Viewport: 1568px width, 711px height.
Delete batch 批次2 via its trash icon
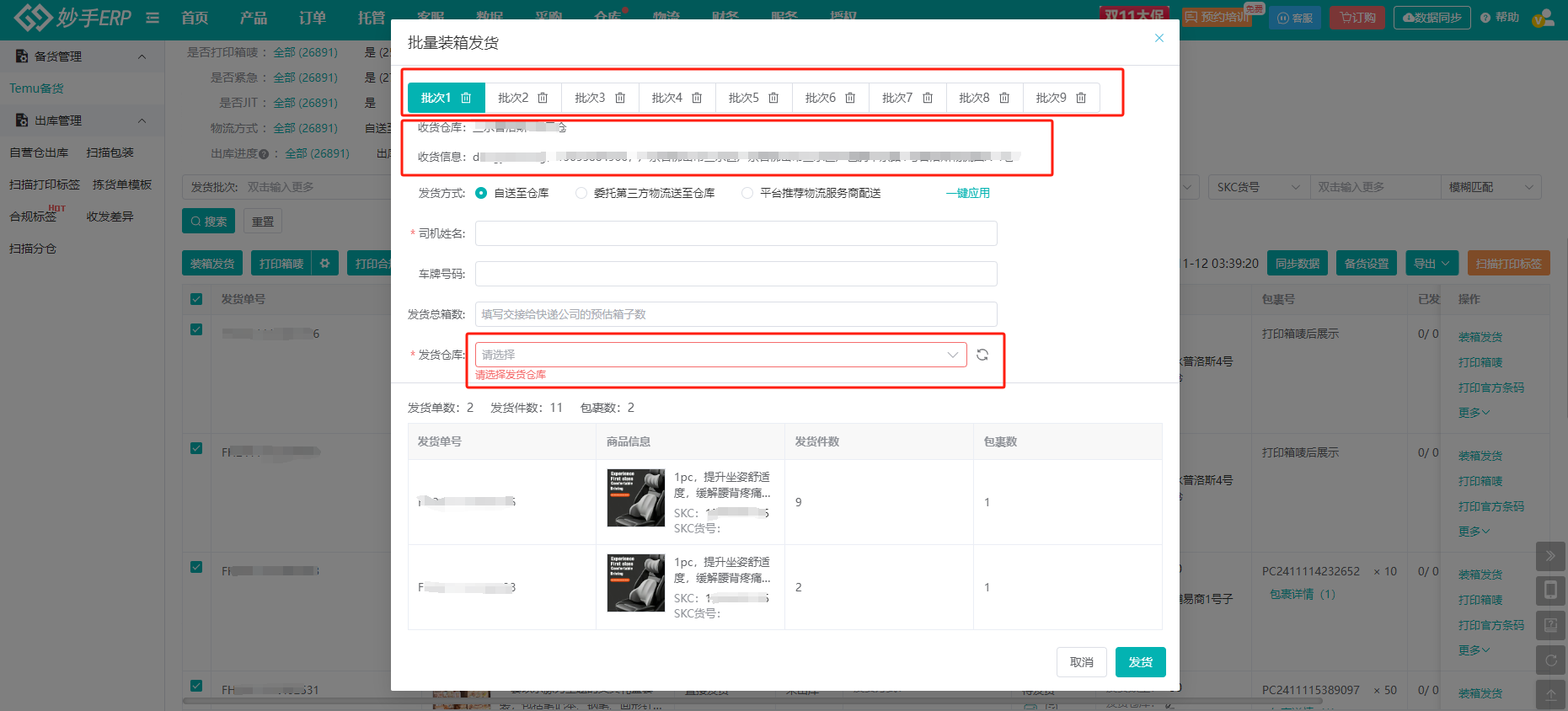(x=543, y=98)
